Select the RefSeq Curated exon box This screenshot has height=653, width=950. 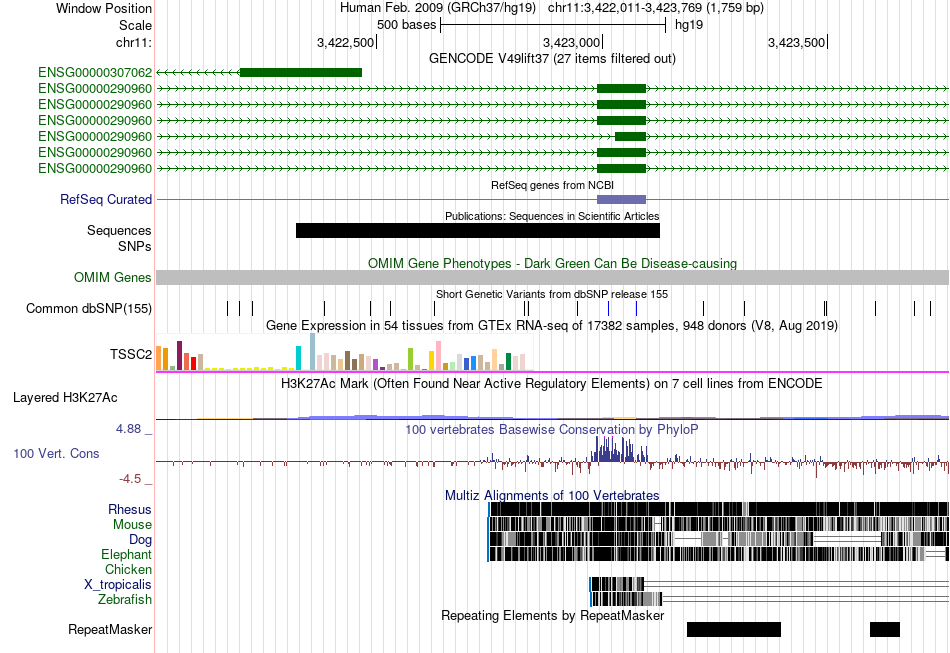point(622,199)
